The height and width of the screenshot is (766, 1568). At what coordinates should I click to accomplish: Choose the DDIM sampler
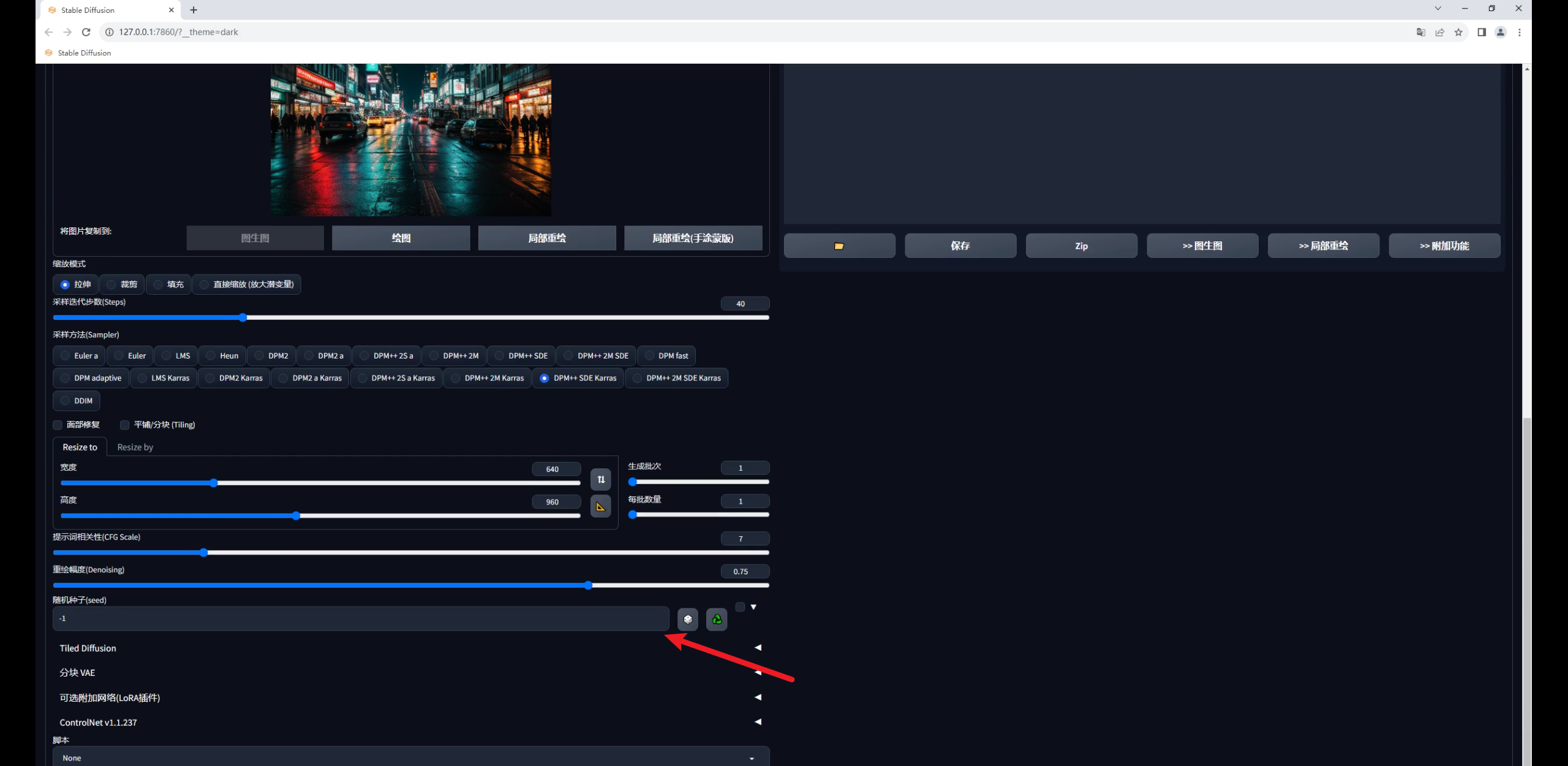(x=77, y=401)
